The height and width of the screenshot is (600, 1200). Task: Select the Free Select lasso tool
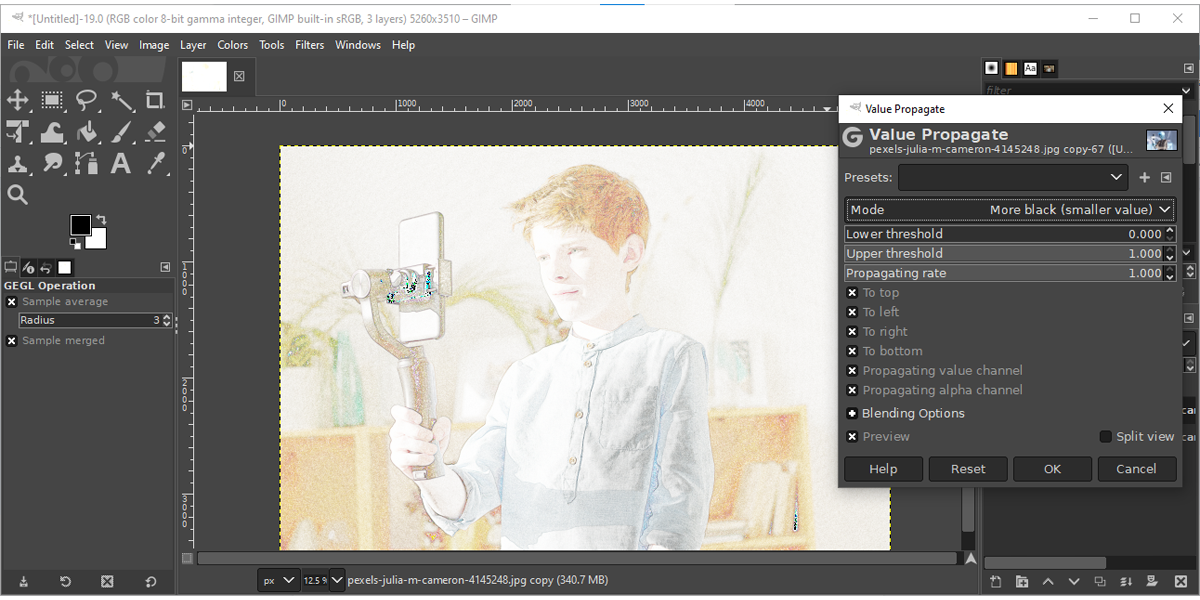tap(86, 100)
